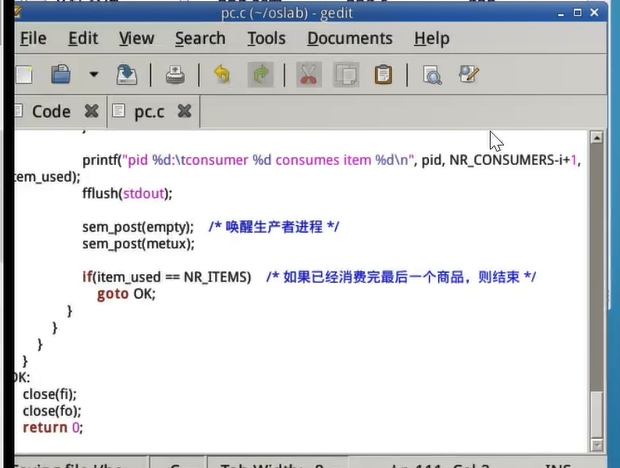Viewport: 620px width, 468px height.
Task: Click the OK: label line
Action: click(22, 377)
